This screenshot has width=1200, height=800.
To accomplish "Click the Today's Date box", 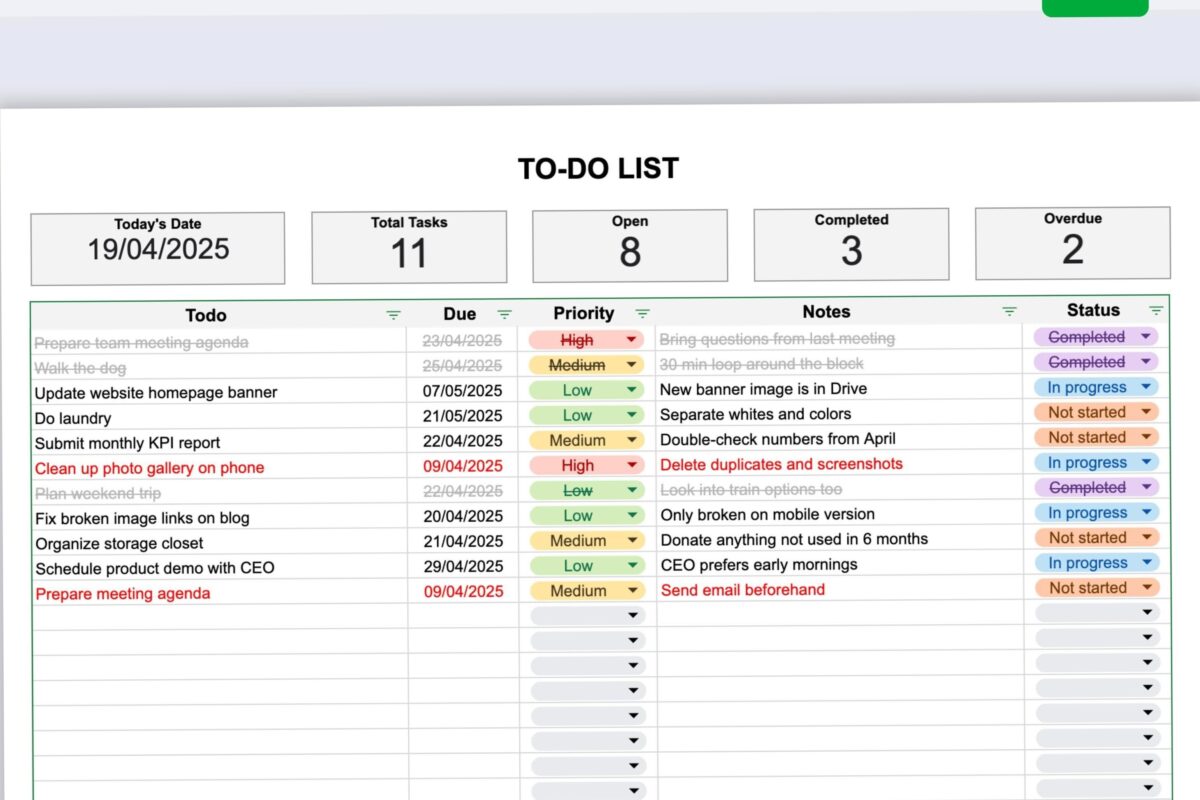I will click(x=157, y=246).
